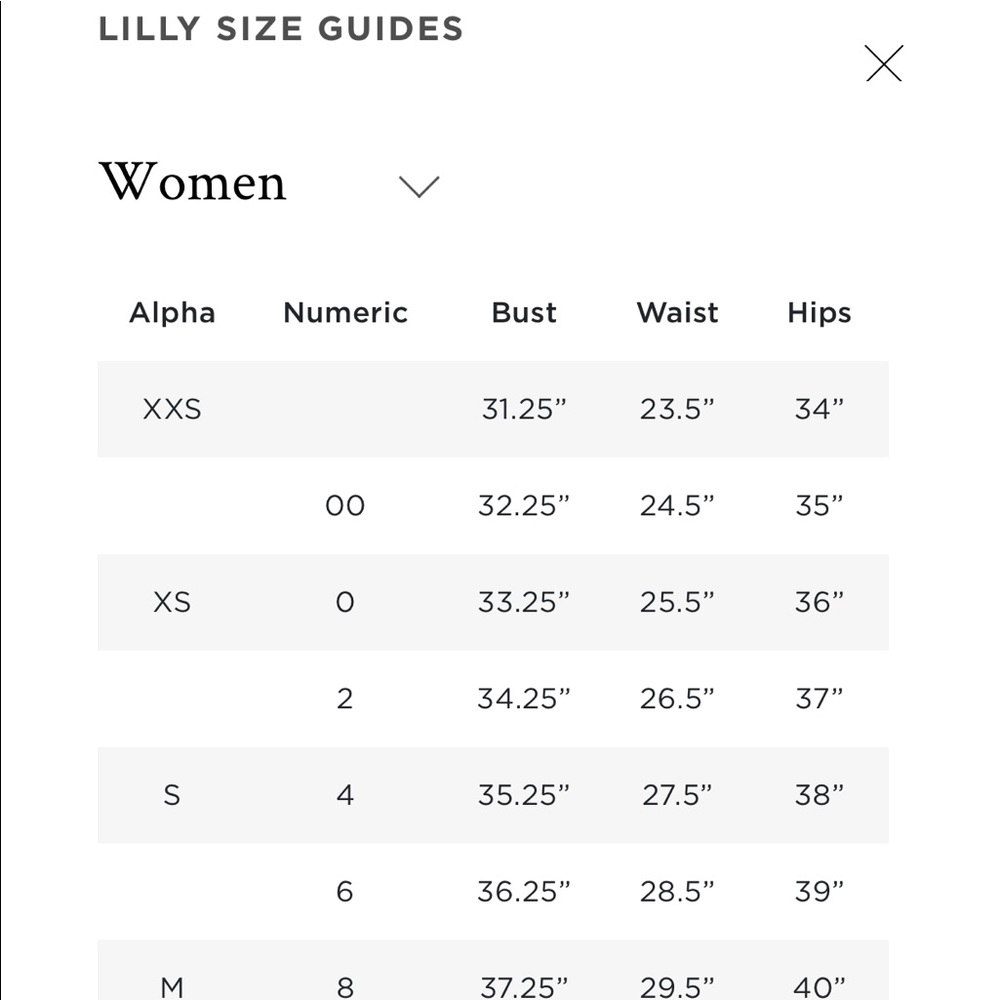Viewport: 1000px width, 1000px height.
Task: Click the Bust column header
Action: [x=524, y=312]
